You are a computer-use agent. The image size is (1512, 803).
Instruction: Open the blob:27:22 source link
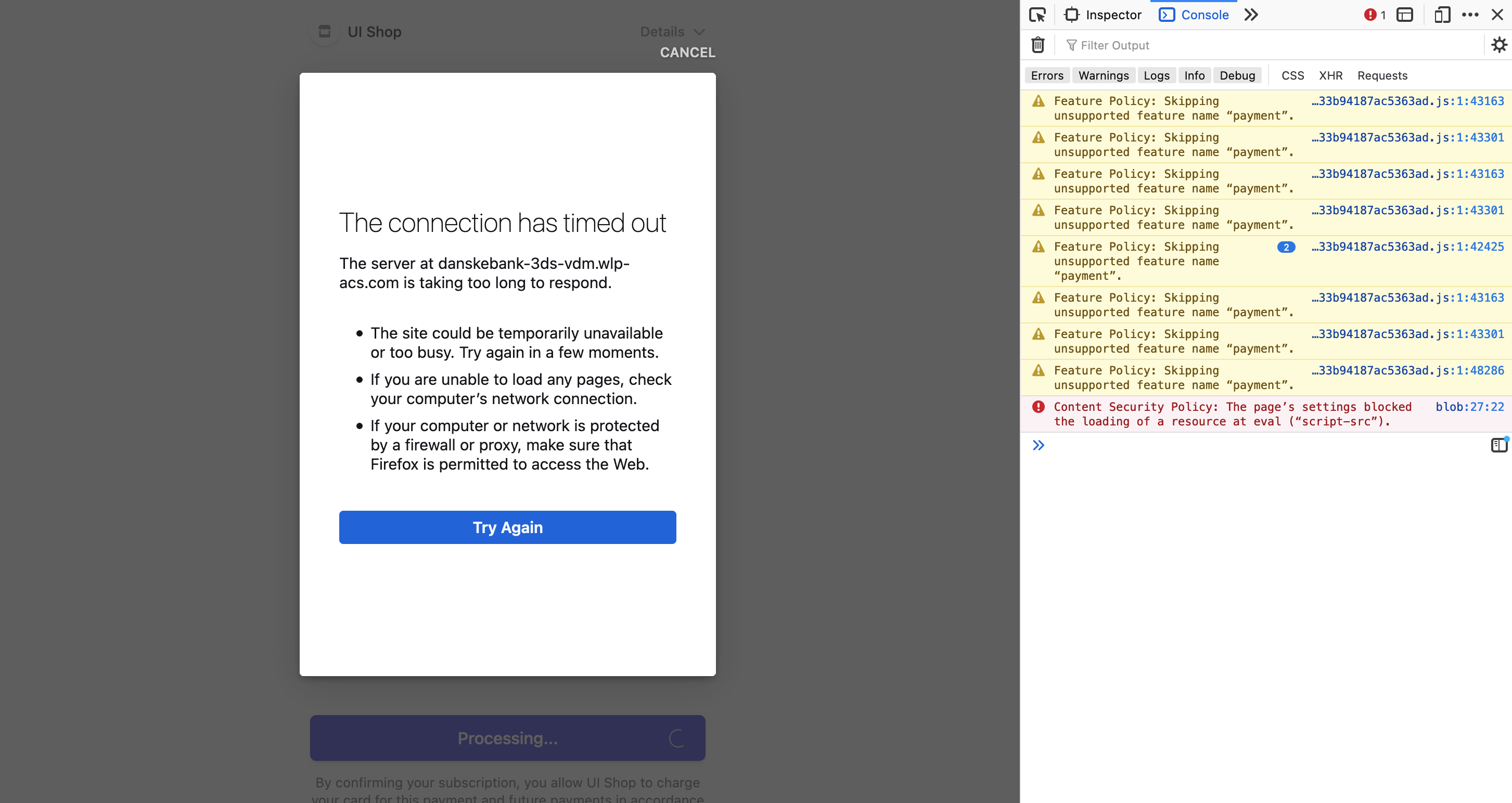tap(1469, 407)
